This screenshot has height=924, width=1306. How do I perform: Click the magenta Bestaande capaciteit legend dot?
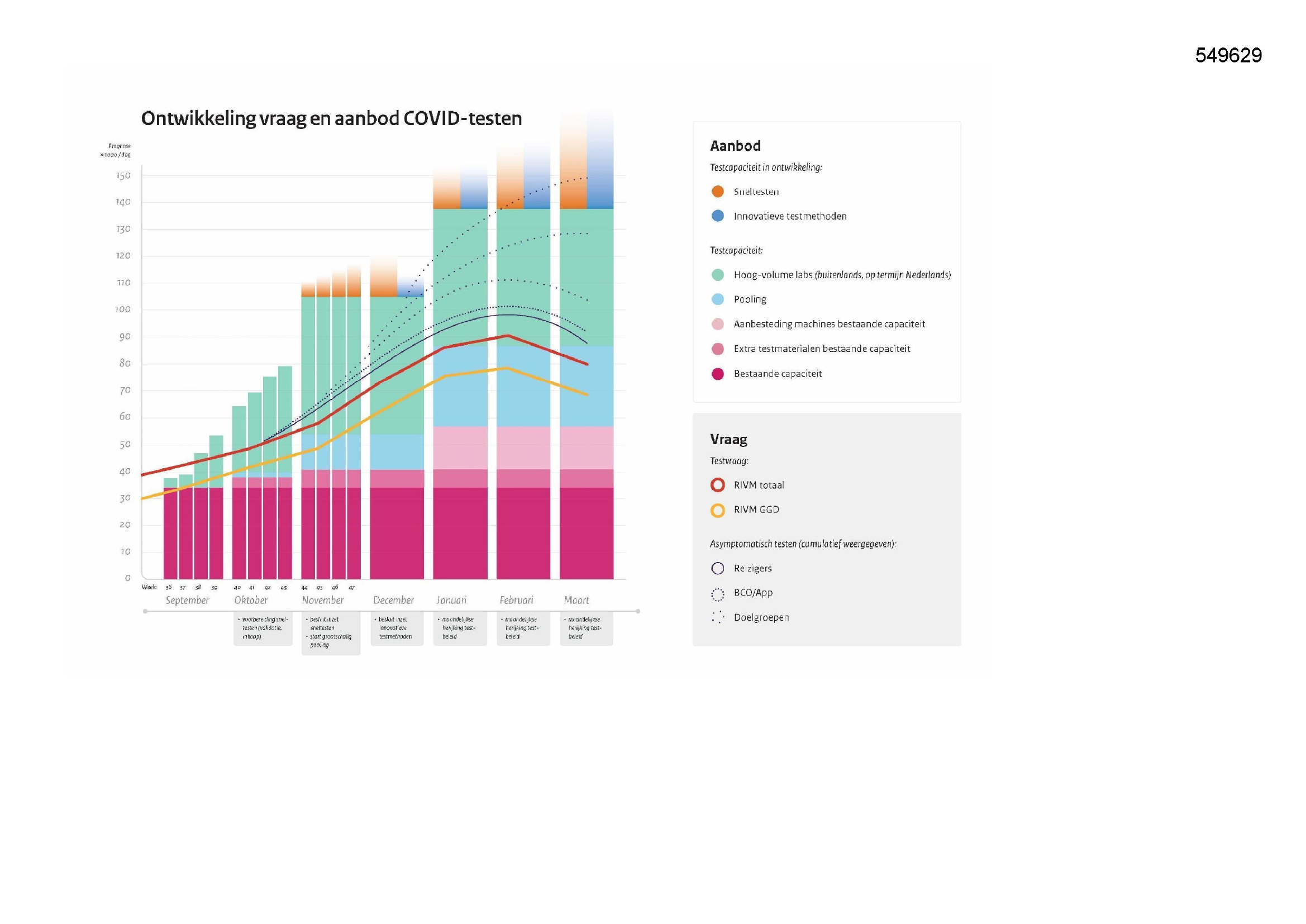[718, 374]
